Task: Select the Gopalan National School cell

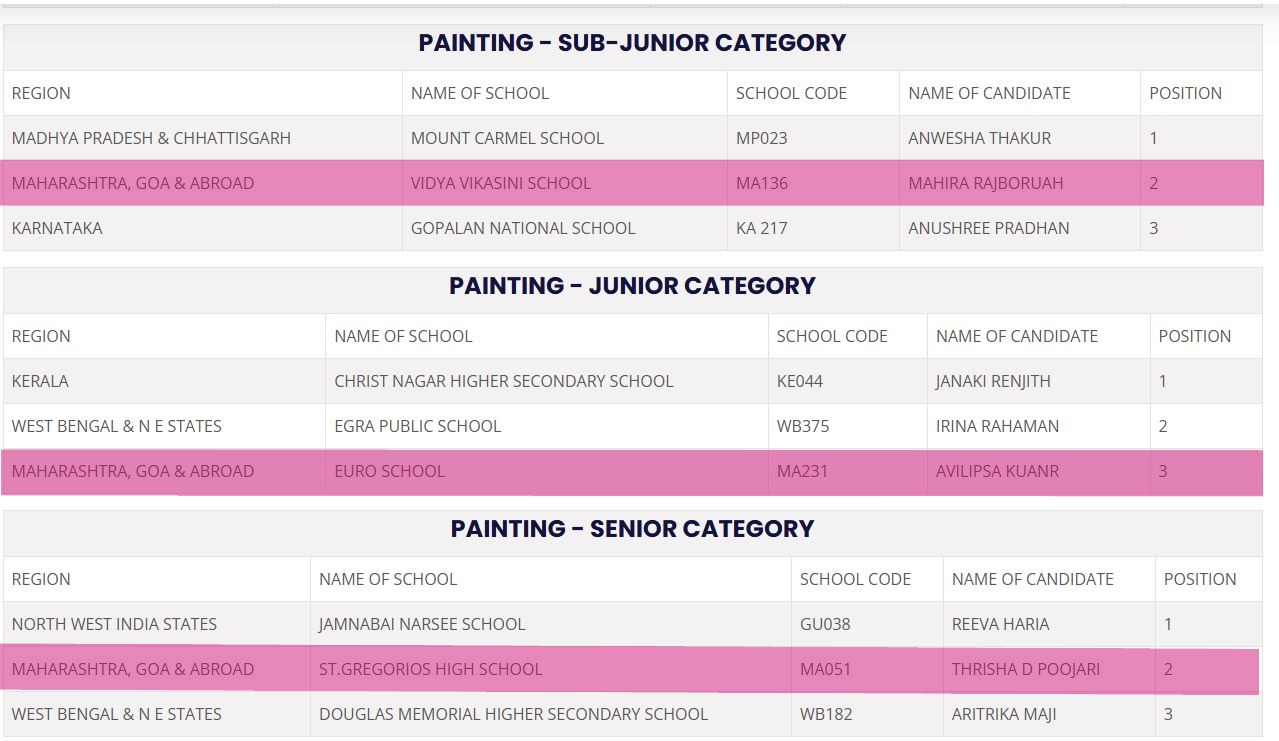Action: (522, 228)
